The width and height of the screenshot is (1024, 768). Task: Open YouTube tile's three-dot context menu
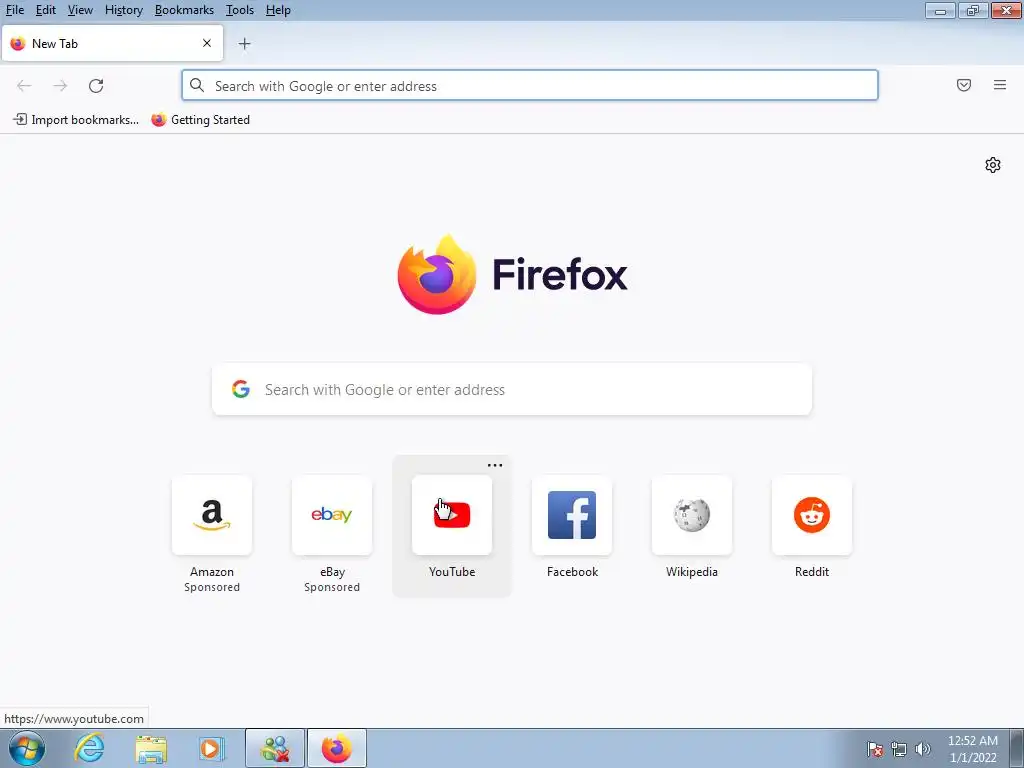click(x=495, y=466)
